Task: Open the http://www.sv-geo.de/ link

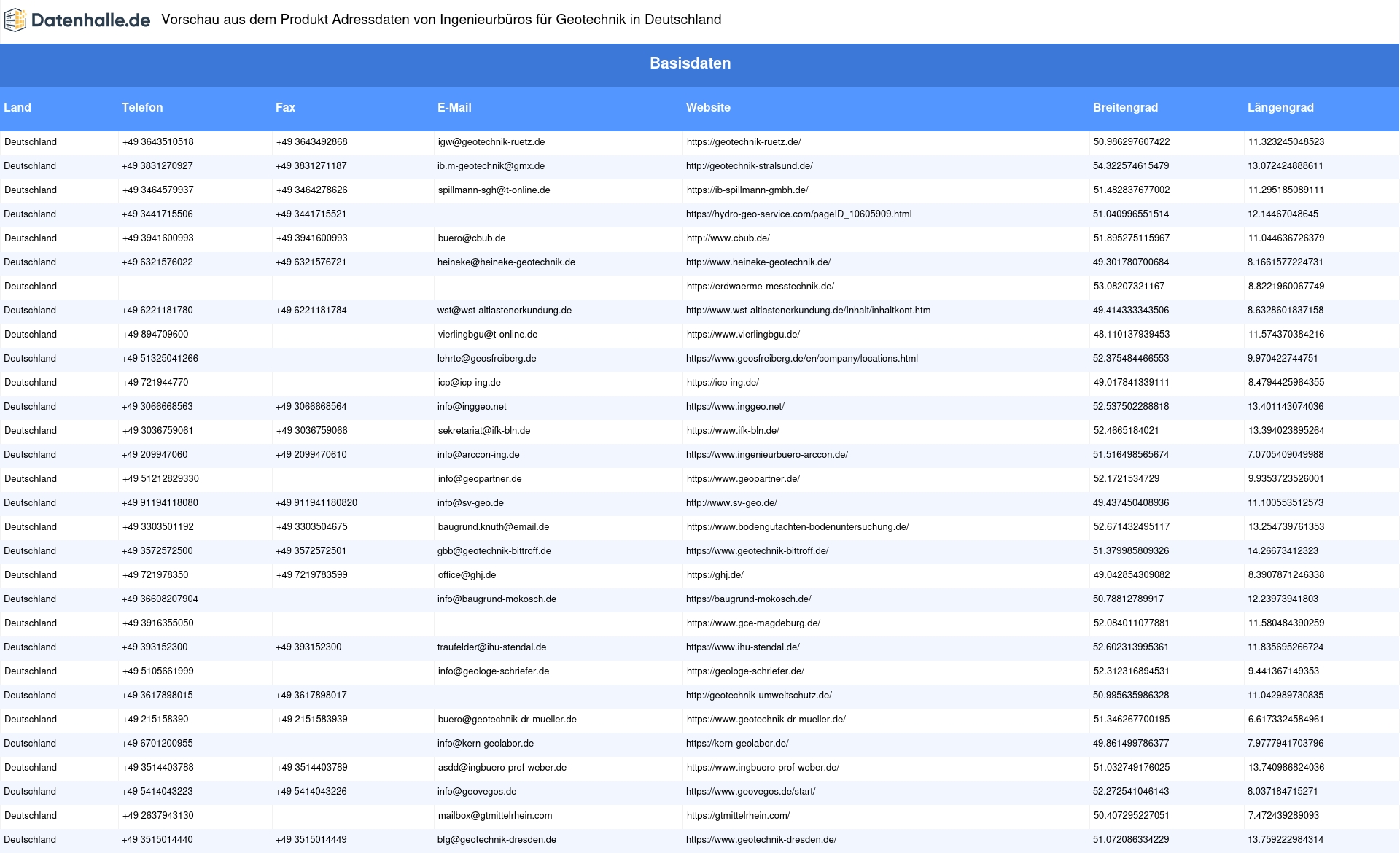Action: point(731,503)
